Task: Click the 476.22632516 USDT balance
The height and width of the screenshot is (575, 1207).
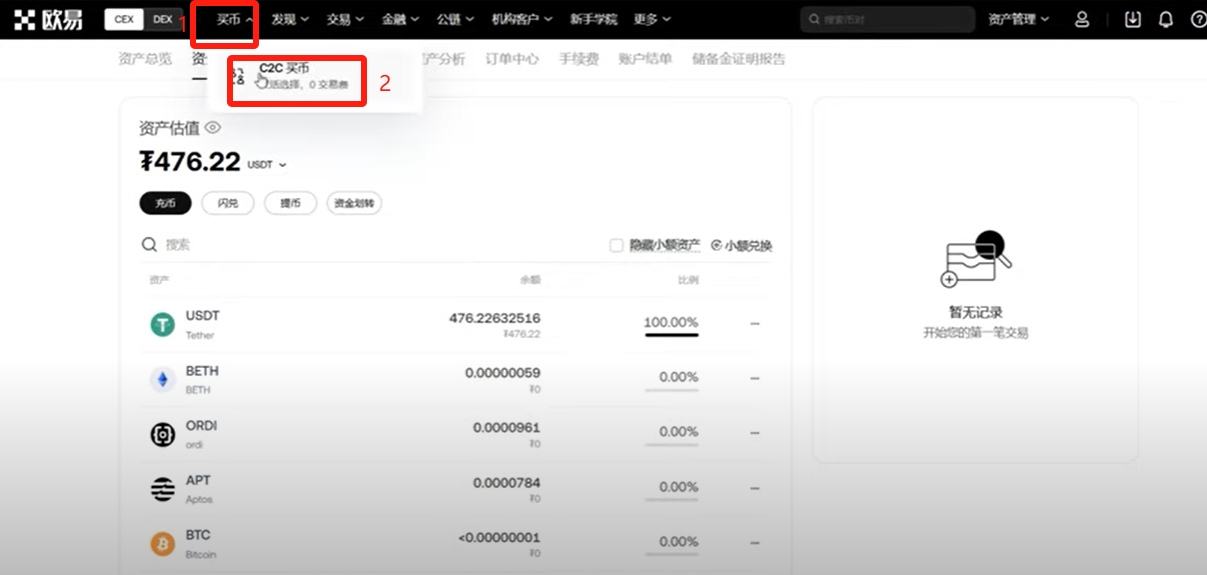Action: click(495, 318)
